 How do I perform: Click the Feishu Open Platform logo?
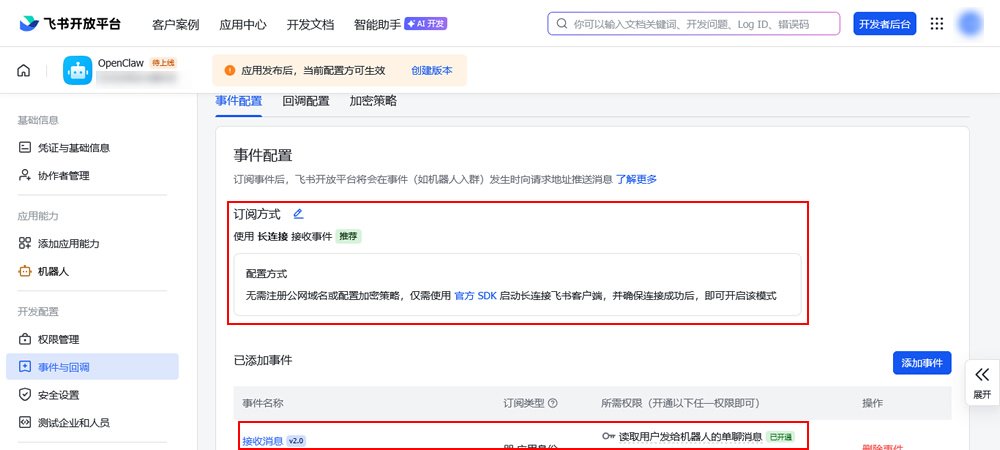pyautogui.click(x=70, y=24)
